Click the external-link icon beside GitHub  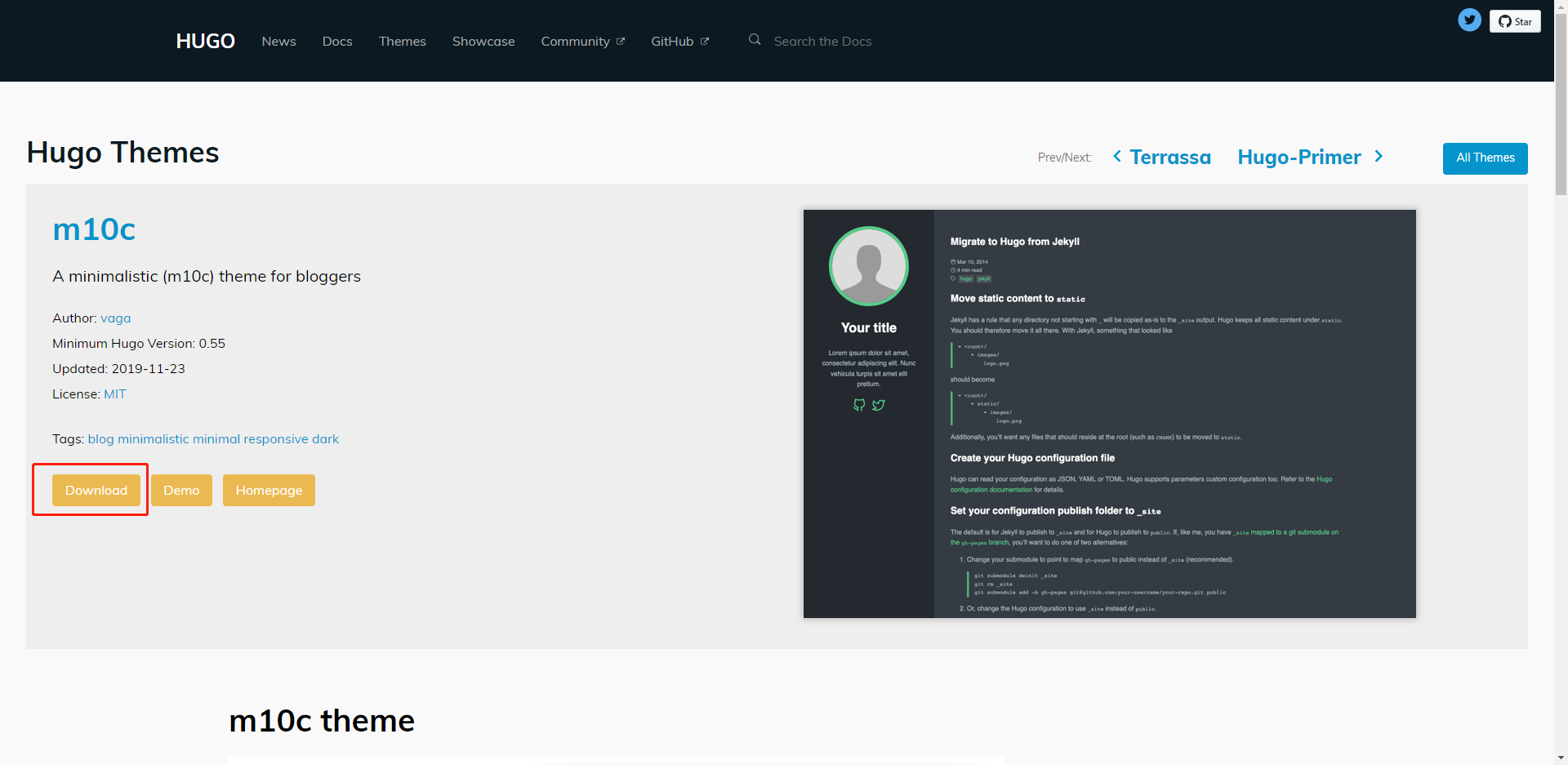pos(705,42)
